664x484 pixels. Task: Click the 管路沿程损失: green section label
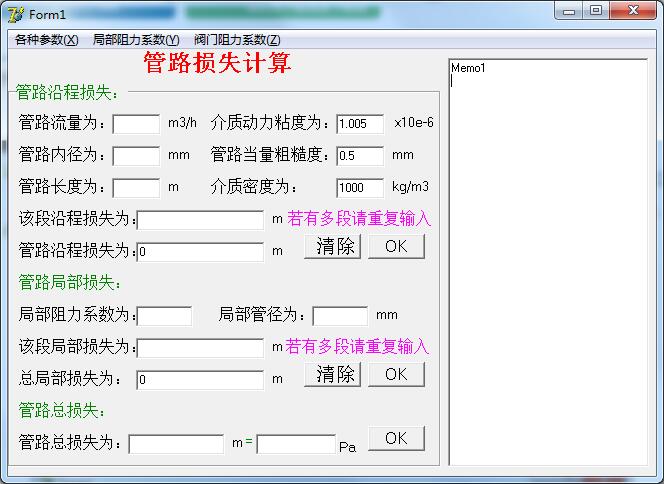67,92
